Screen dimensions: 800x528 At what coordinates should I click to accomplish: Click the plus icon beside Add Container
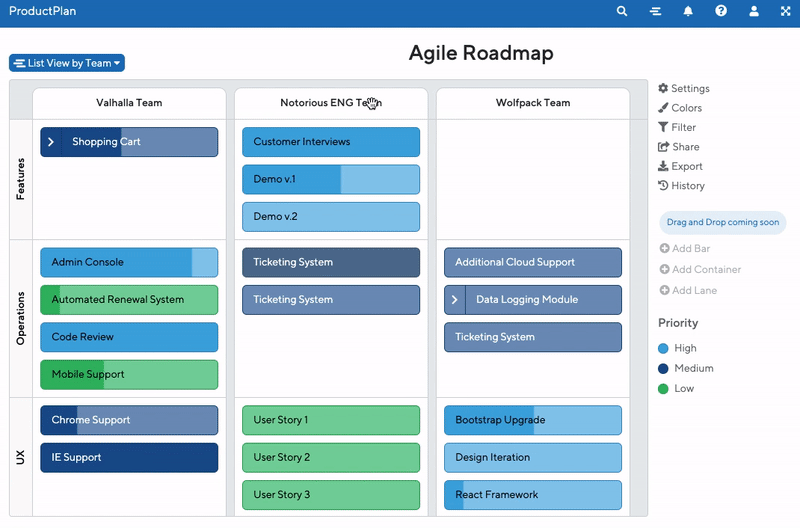coord(664,269)
